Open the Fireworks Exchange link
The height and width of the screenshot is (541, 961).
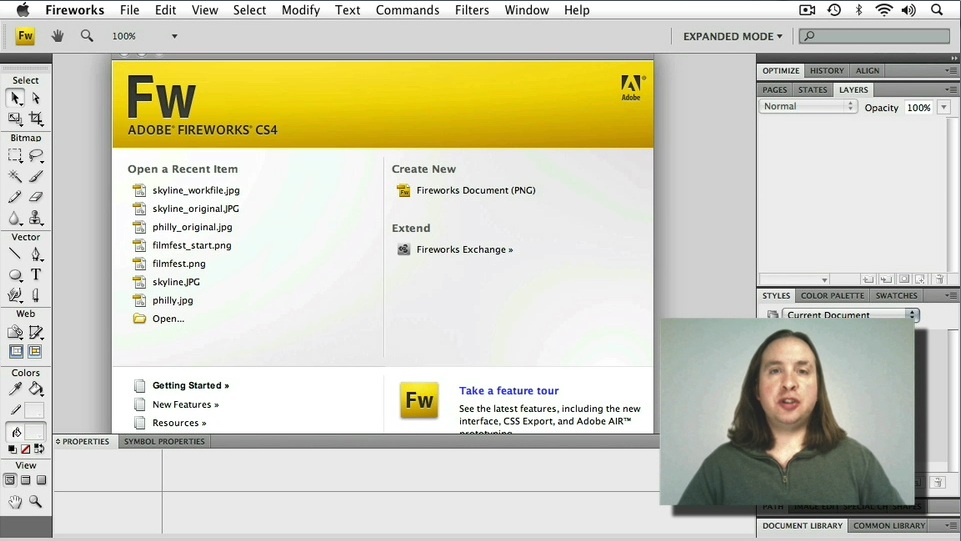465,250
